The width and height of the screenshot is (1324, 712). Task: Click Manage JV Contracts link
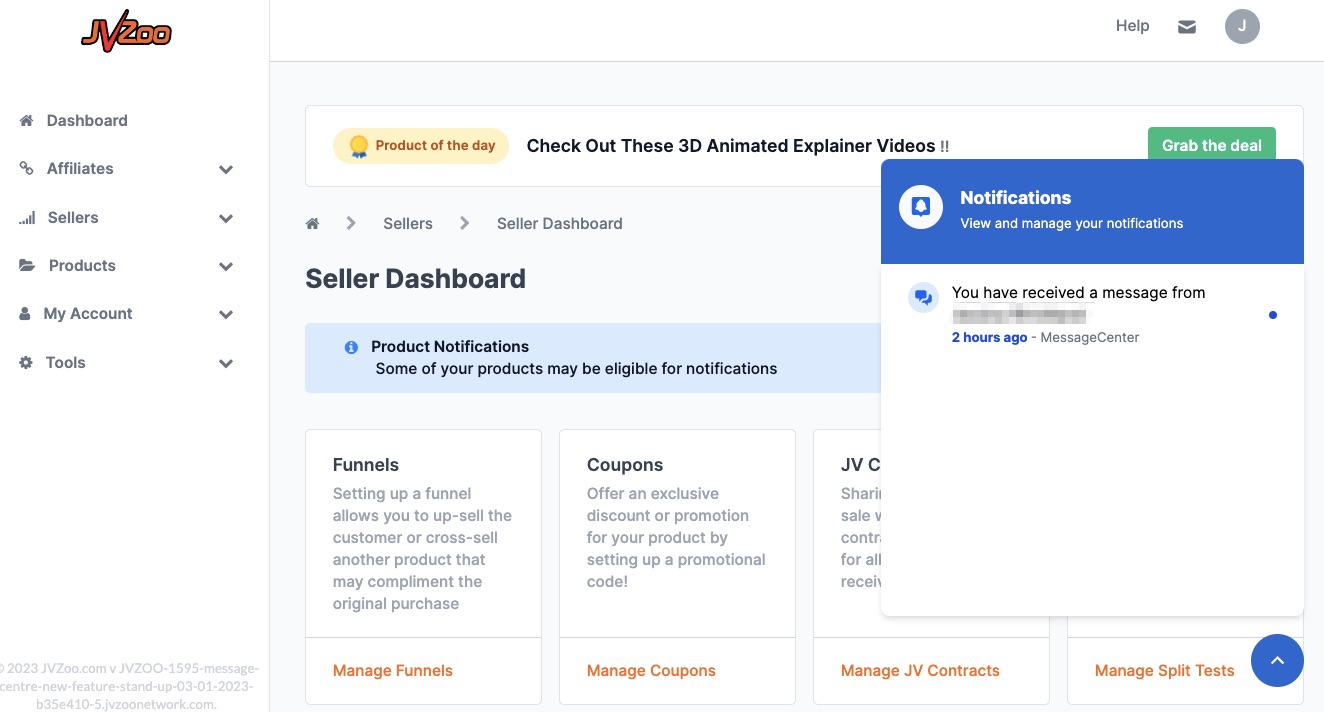point(920,670)
